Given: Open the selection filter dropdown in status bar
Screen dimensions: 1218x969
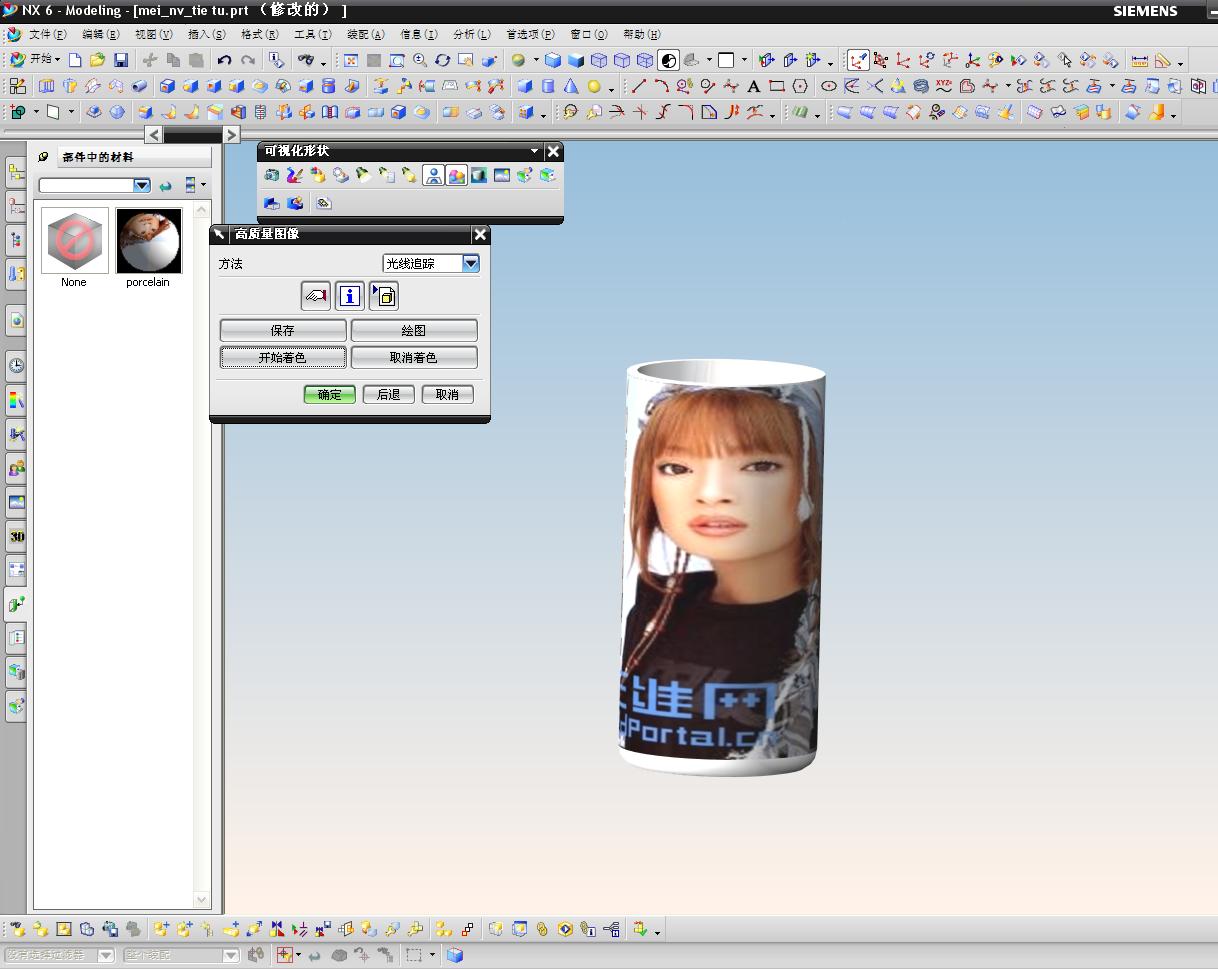Looking at the screenshot, I should pos(106,955).
